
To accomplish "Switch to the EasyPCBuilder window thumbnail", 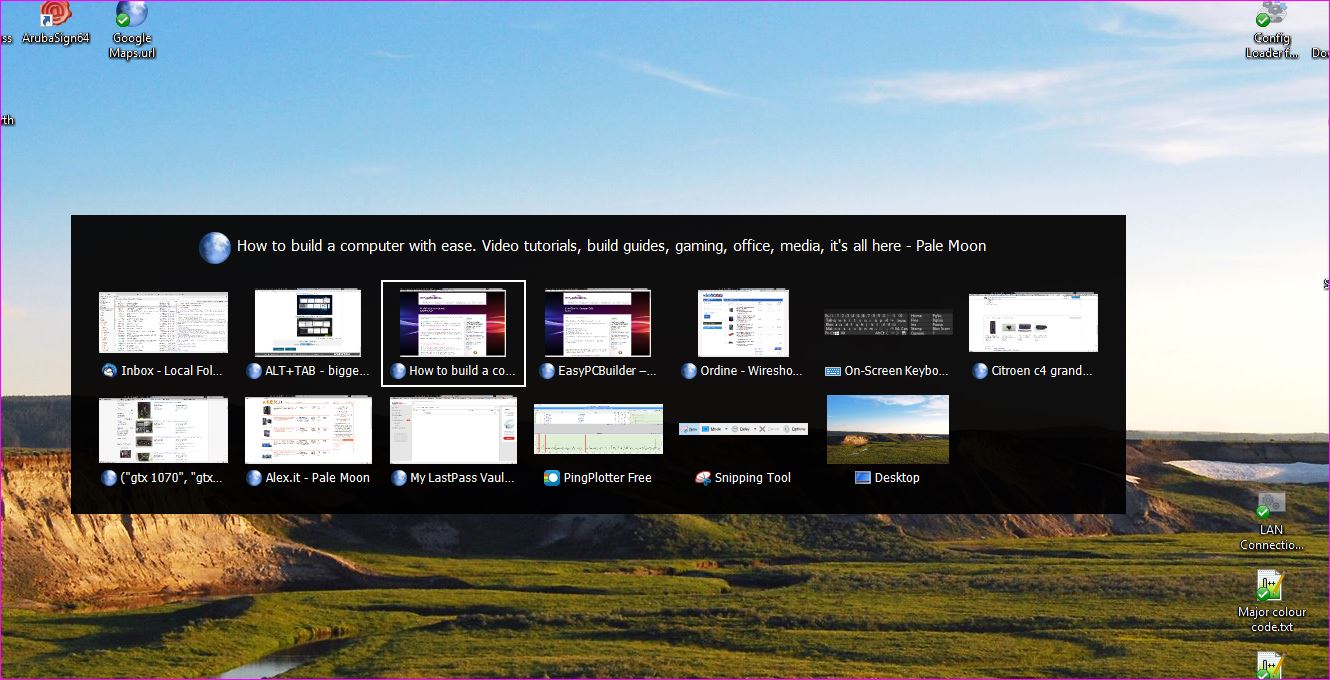I will (x=598, y=323).
